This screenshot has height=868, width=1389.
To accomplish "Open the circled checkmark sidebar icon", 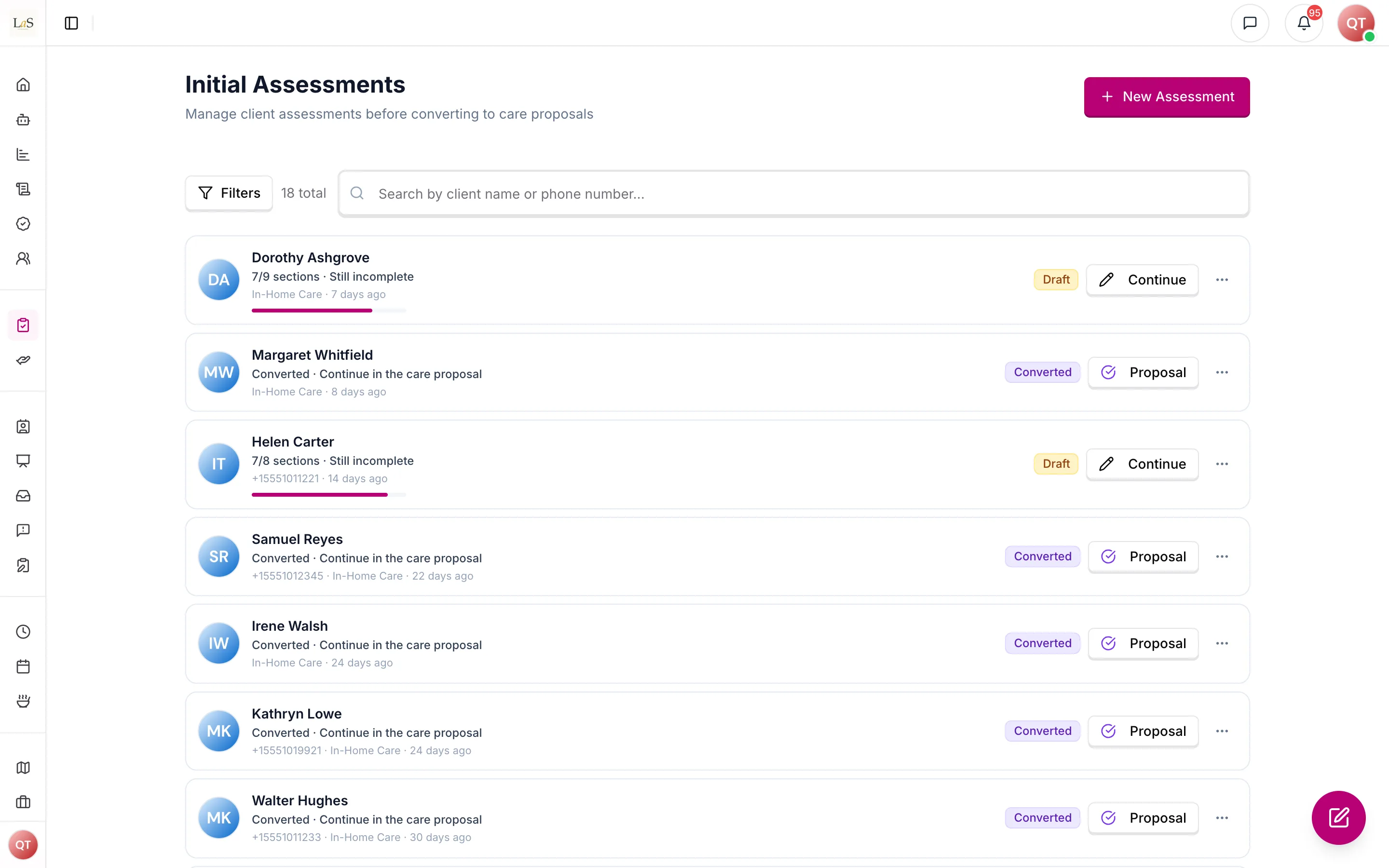I will pos(23,224).
